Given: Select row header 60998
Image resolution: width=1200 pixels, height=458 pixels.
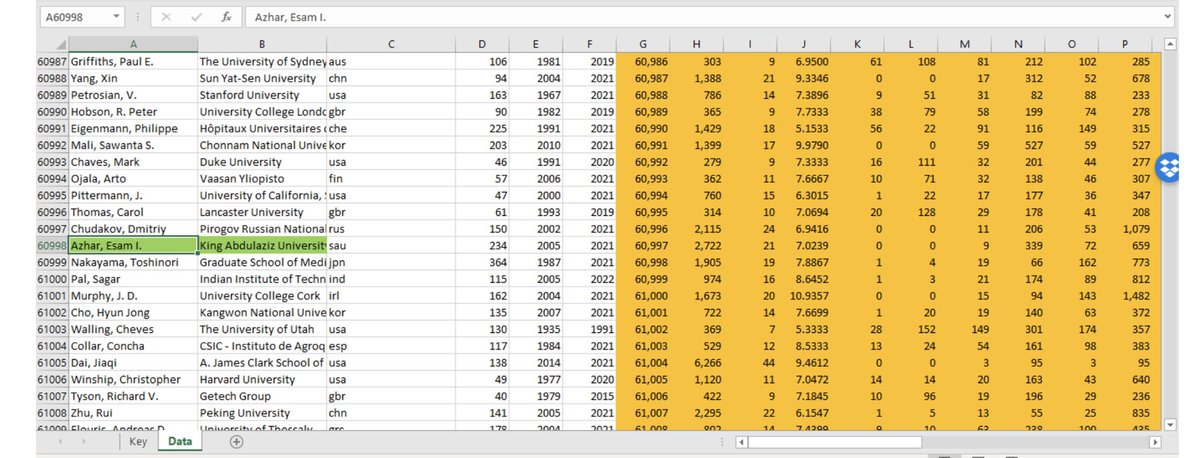Looking at the screenshot, I should coord(53,245).
